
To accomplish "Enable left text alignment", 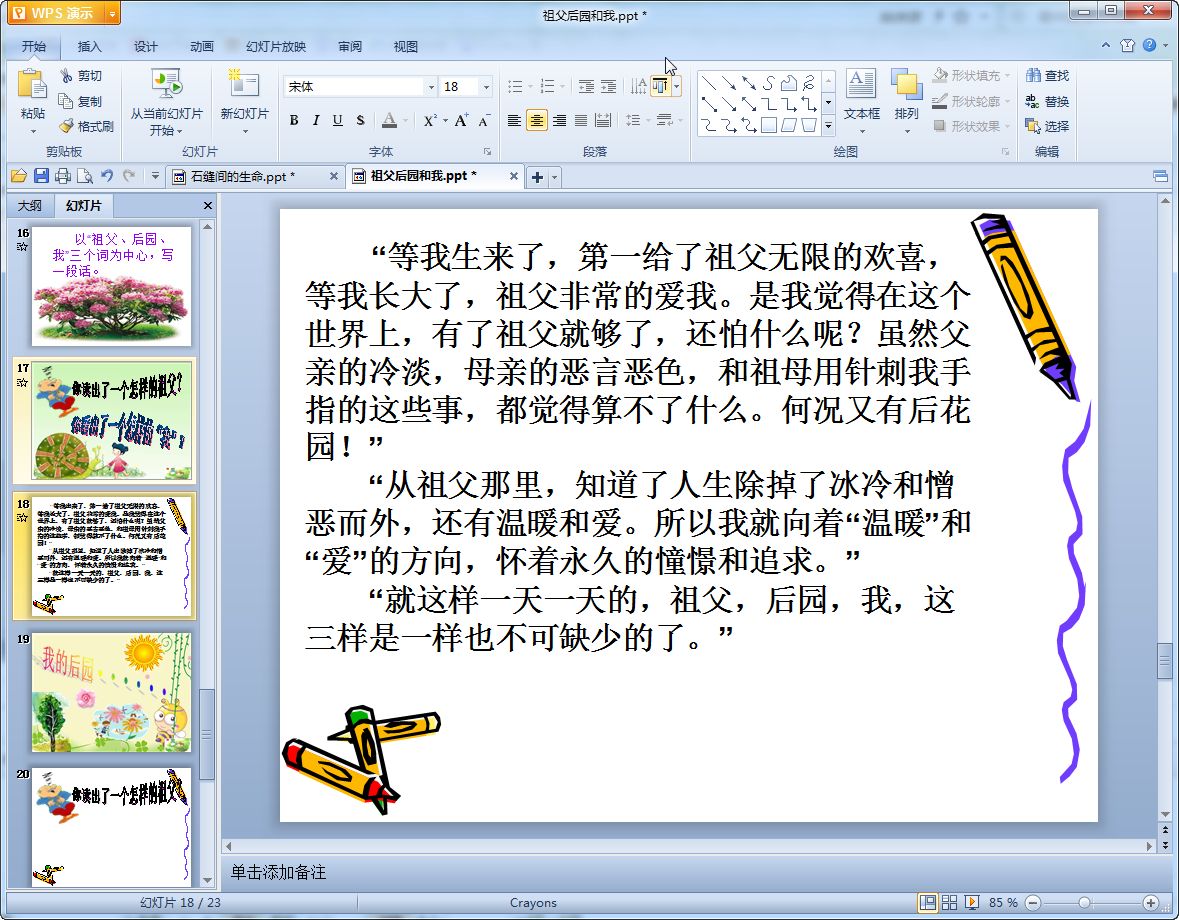I will coord(514,120).
